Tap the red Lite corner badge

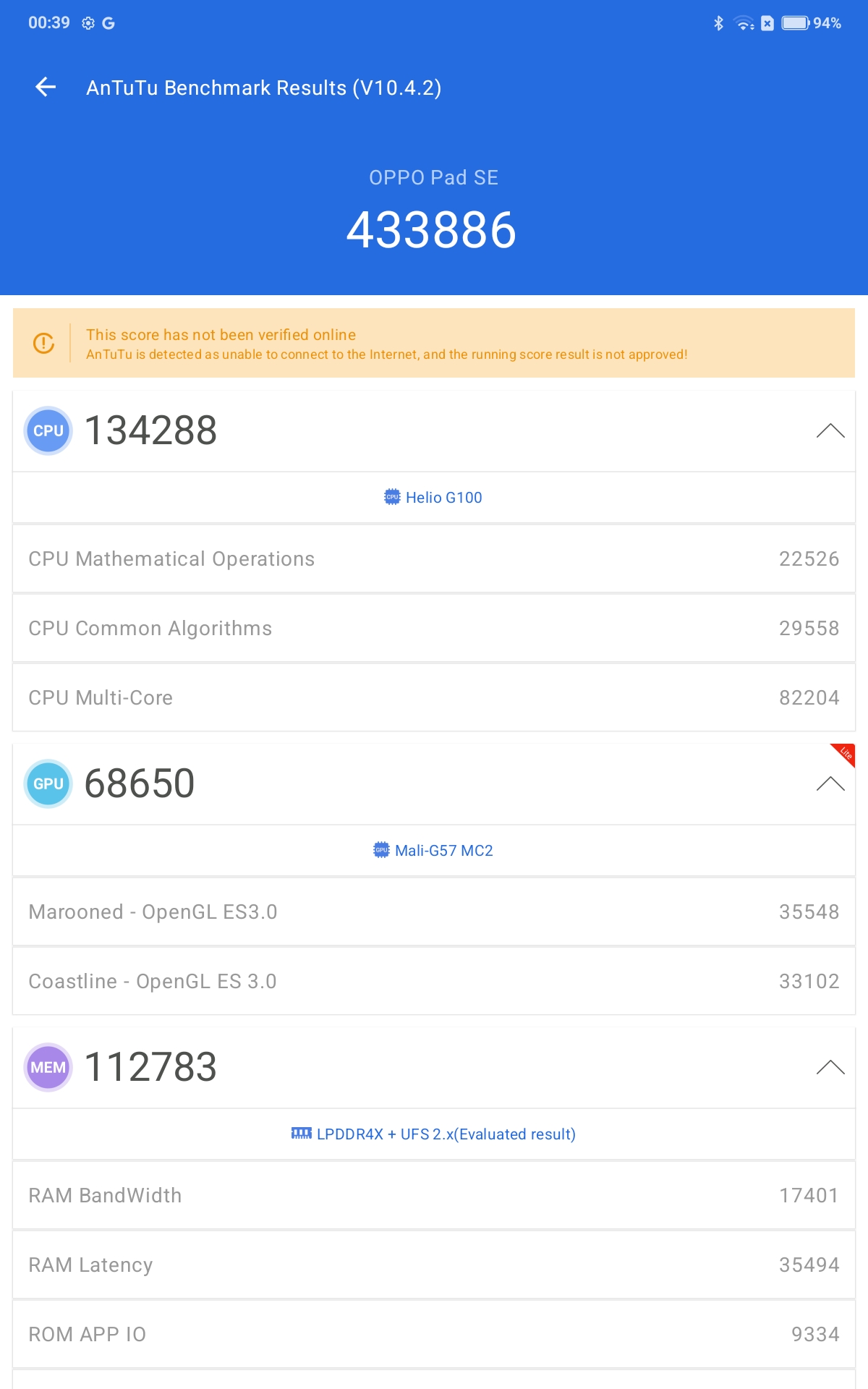pyautogui.click(x=844, y=754)
